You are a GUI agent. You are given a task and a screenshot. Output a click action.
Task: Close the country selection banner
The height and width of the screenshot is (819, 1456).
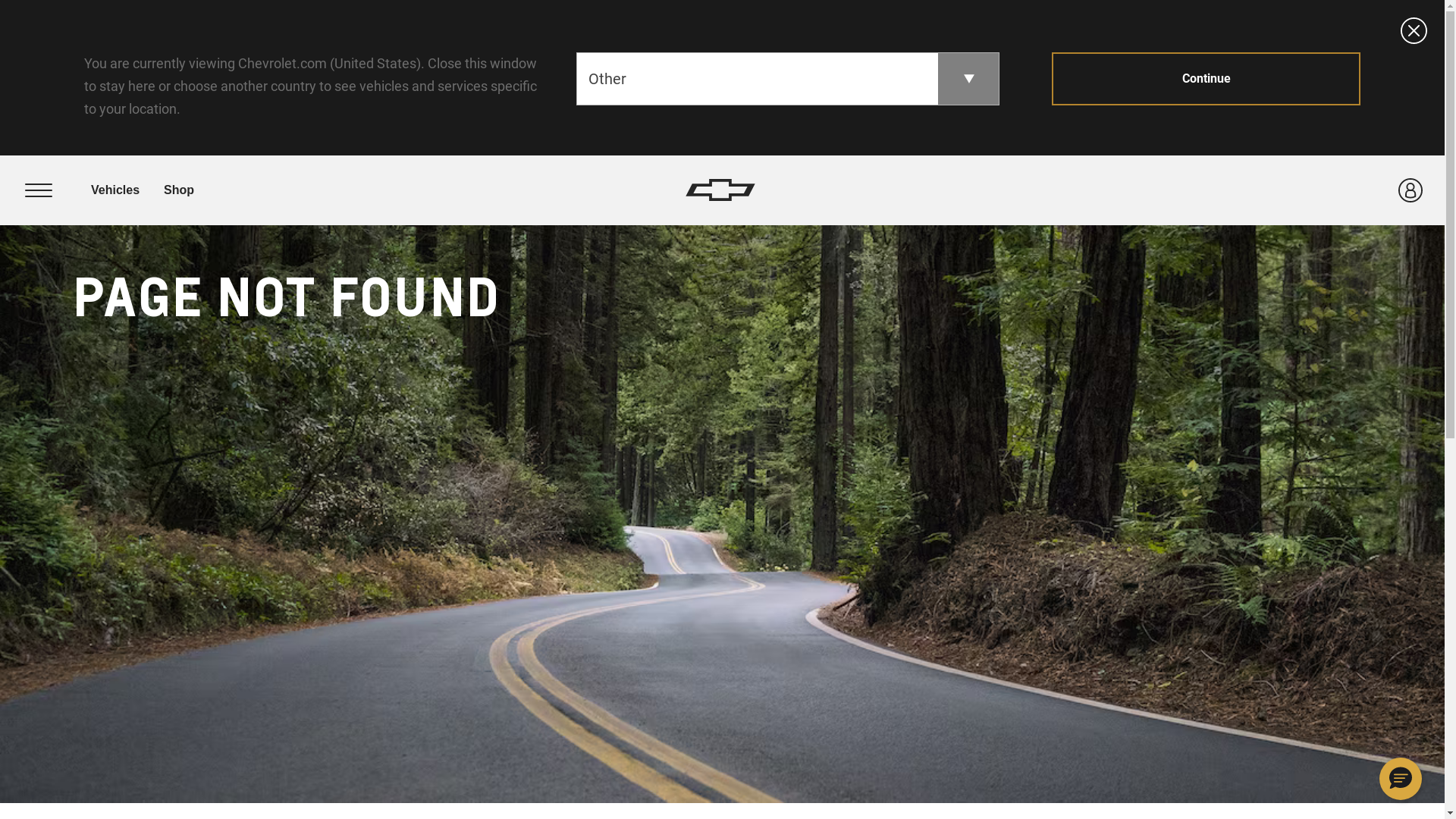(1414, 31)
